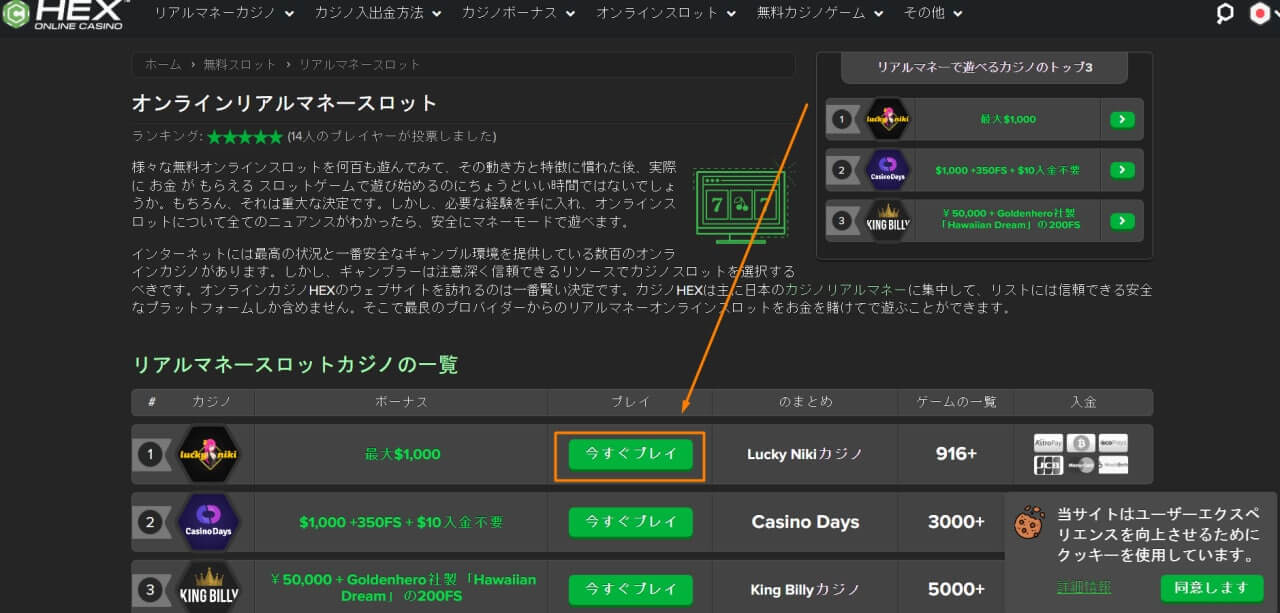This screenshot has height=613, width=1280.
Task: Click the Bitcoin payment icon
Action: (x=1080, y=443)
